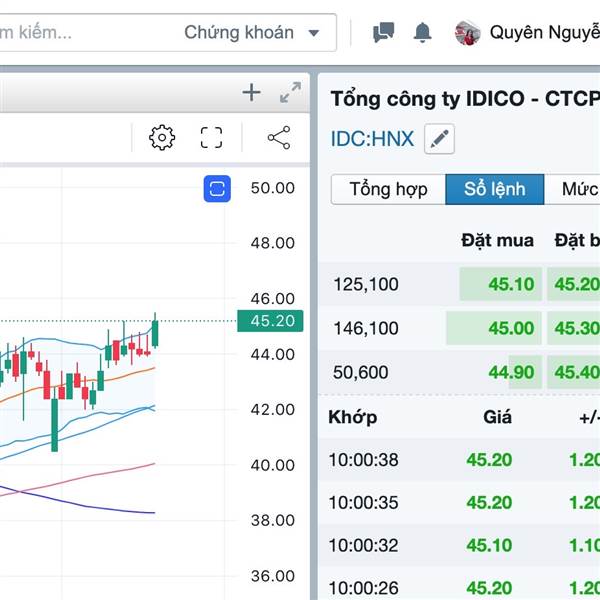Screen dimensions: 600x600
Task: Click the 42.00 price axis label
Action: [x=272, y=410]
